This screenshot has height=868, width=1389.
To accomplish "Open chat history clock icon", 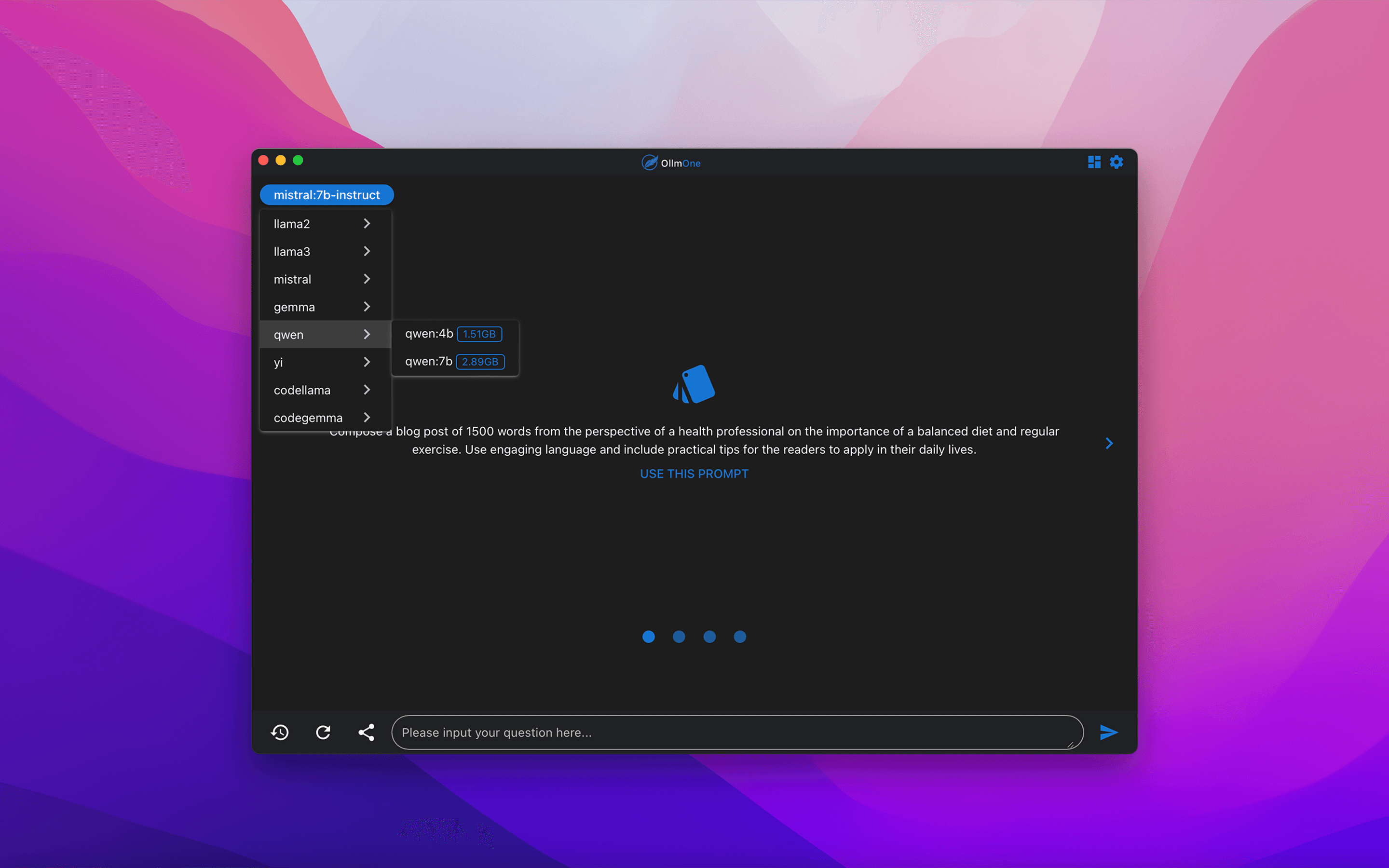I will point(280,732).
